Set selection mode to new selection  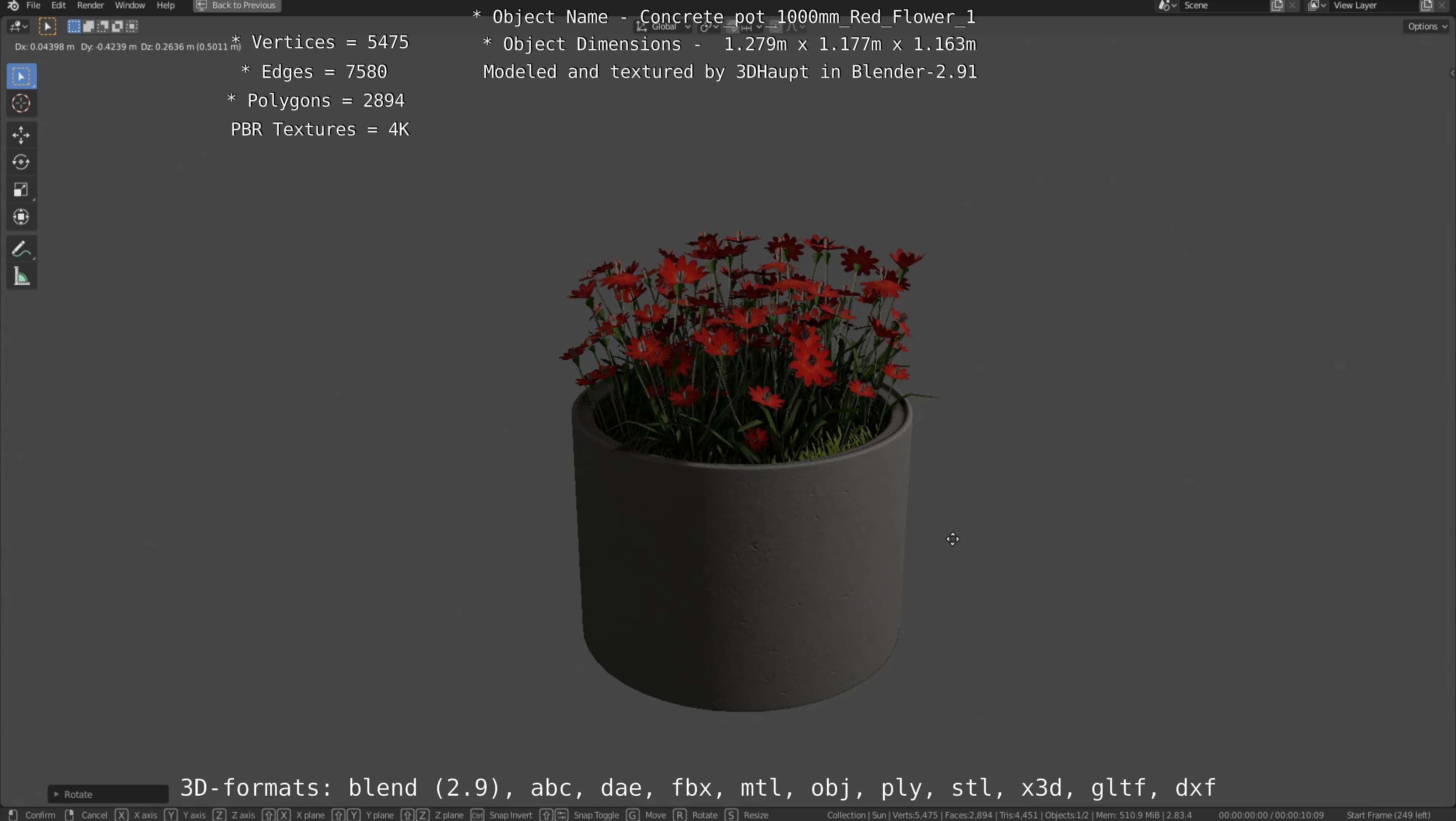74,26
